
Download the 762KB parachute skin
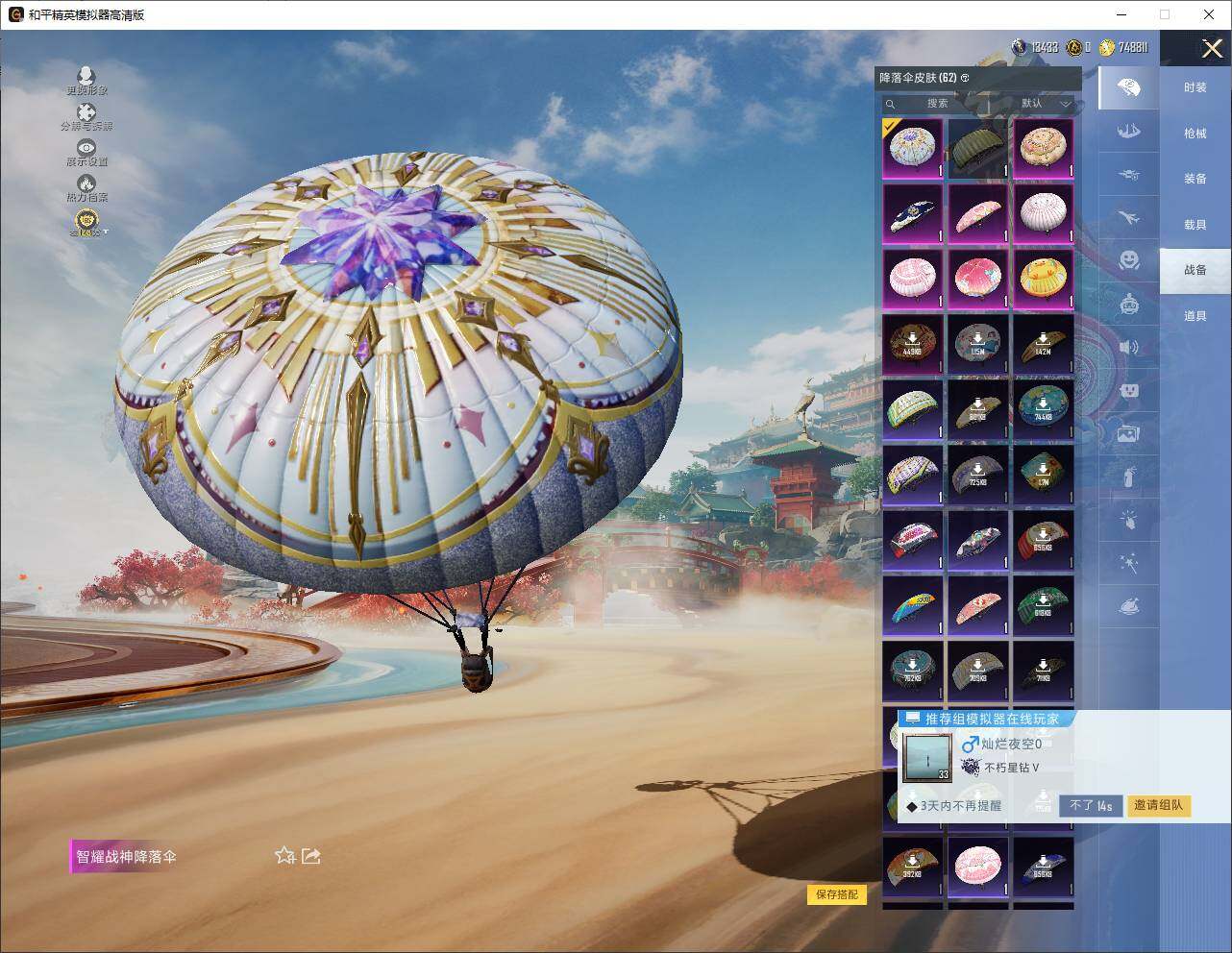point(913,671)
